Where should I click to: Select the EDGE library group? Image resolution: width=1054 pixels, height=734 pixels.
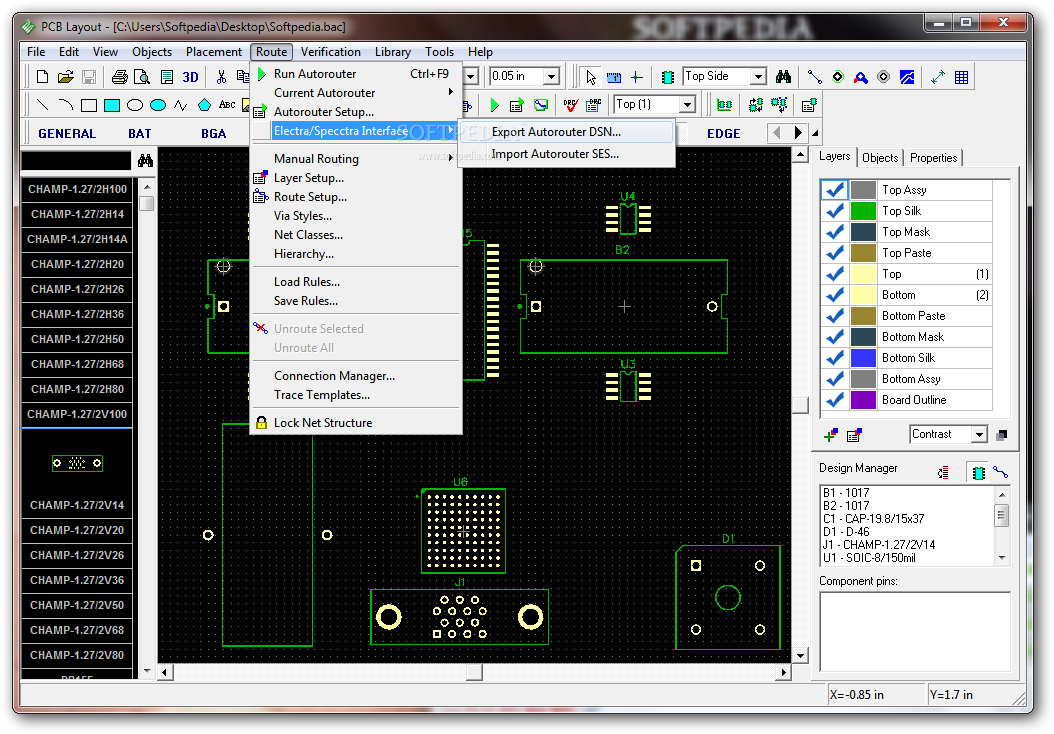[x=723, y=134]
